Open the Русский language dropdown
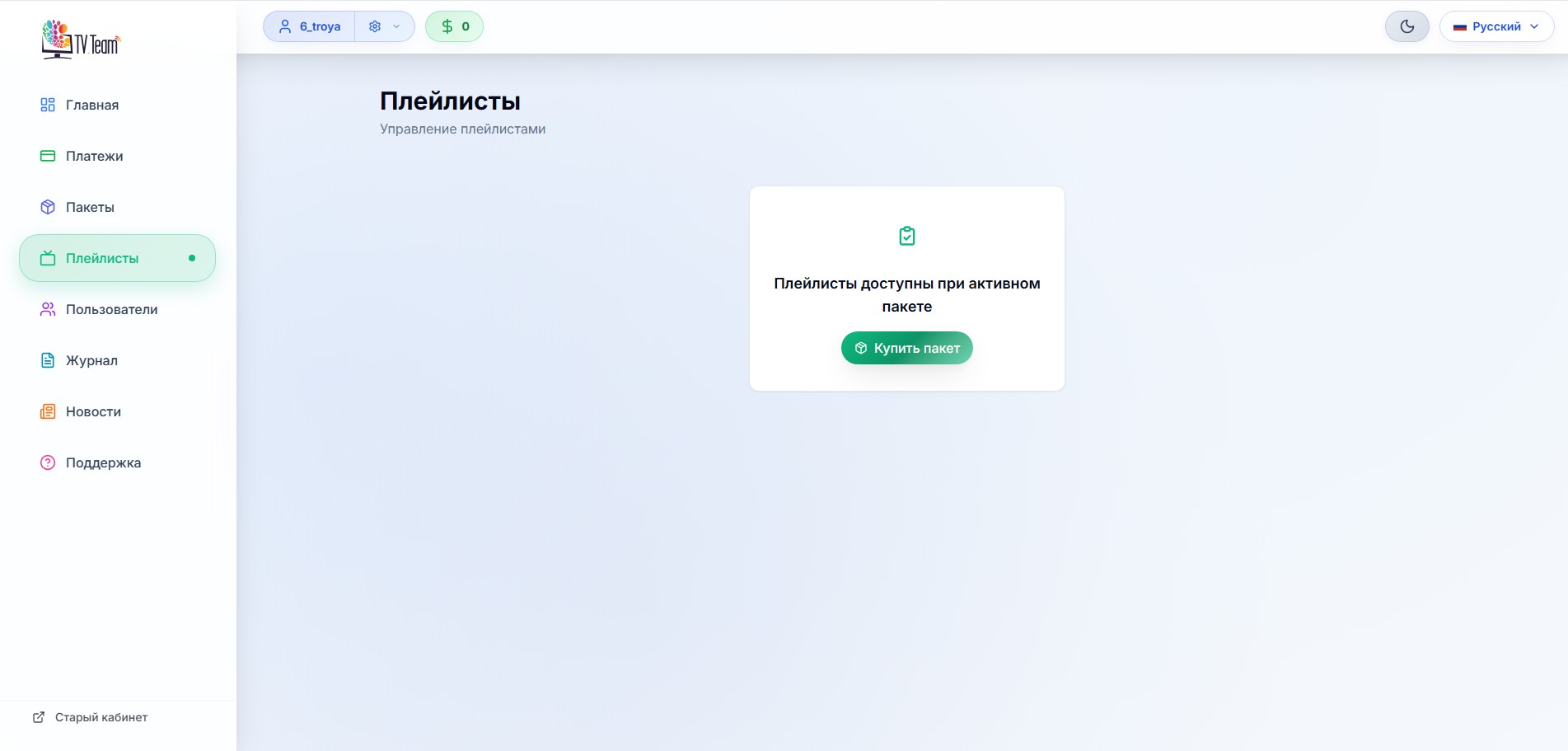This screenshot has width=1568, height=751. coord(1496,26)
